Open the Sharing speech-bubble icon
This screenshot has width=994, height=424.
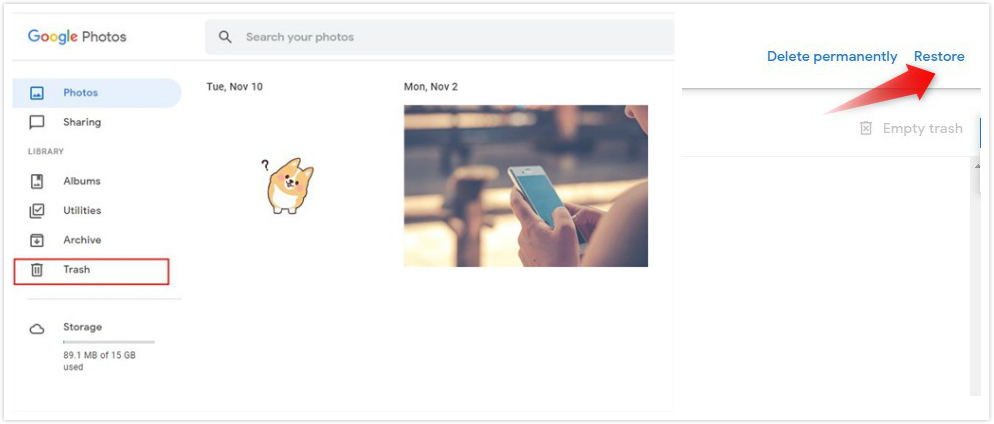click(37, 122)
